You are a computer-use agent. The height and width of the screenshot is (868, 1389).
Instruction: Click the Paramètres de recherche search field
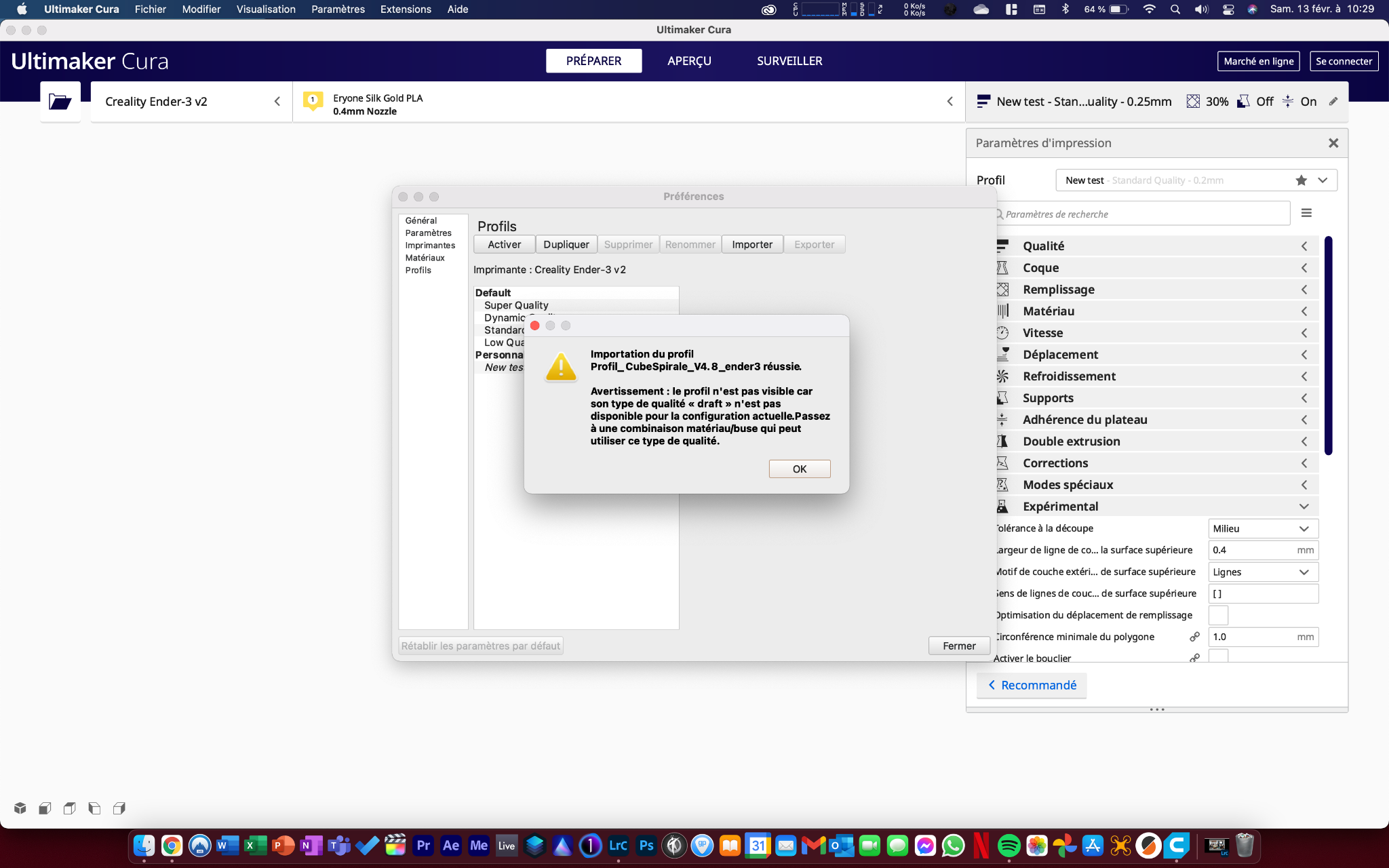1143,214
